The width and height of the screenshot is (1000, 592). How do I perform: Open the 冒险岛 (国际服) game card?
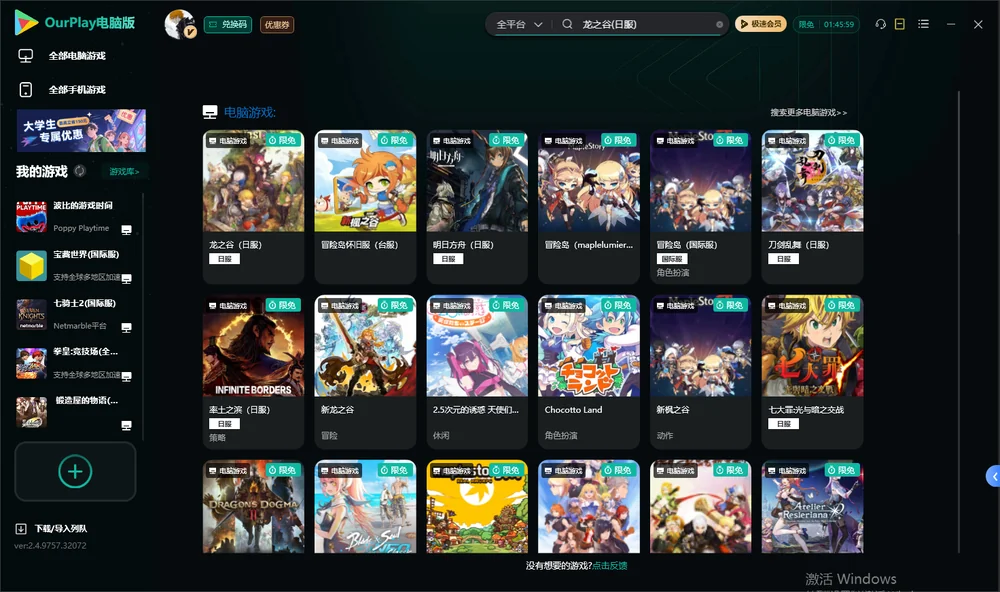click(x=701, y=207)
